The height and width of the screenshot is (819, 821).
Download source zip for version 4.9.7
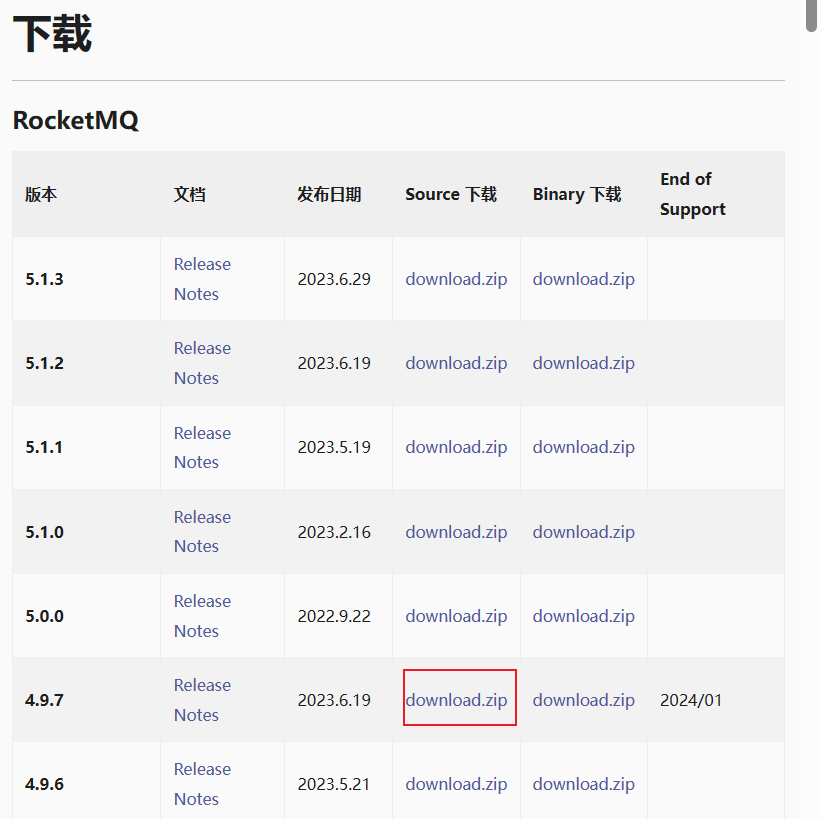point(456,700)
